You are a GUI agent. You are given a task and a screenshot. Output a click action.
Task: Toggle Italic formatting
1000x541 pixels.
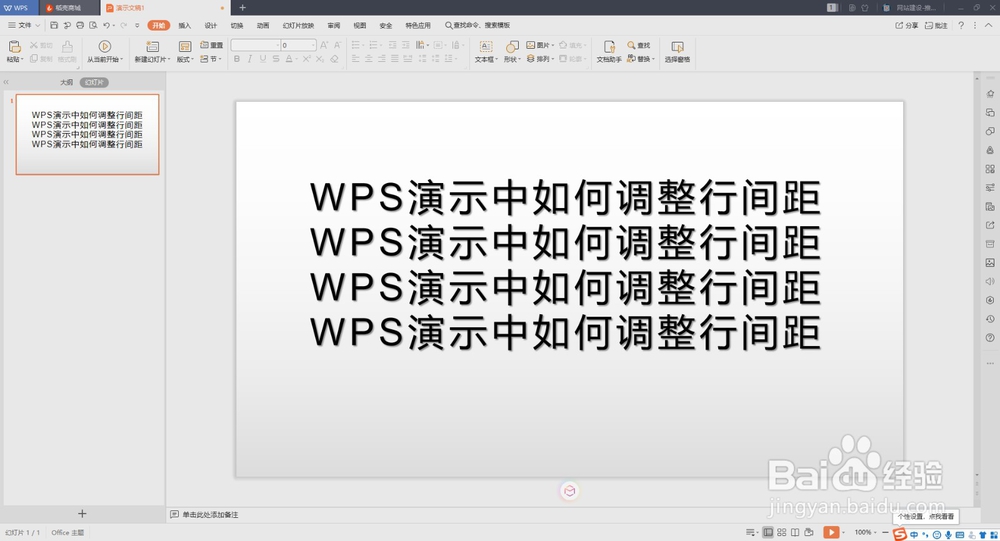(249, 59)
